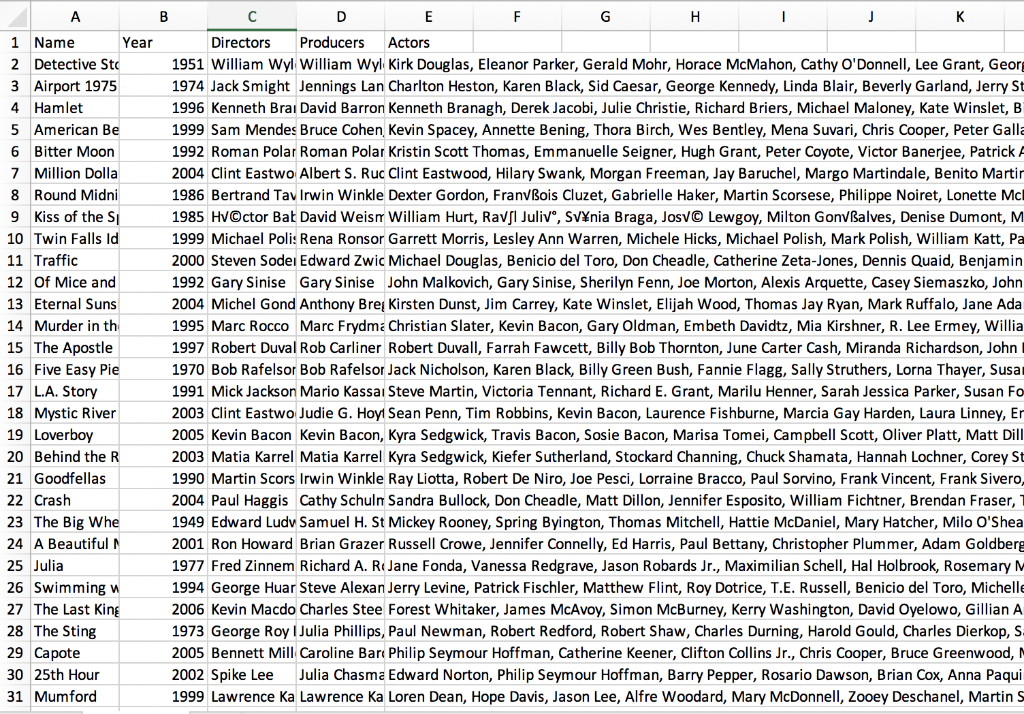Click the Name header cell in row 1
Screen dimensions: 1024x714
75,42
